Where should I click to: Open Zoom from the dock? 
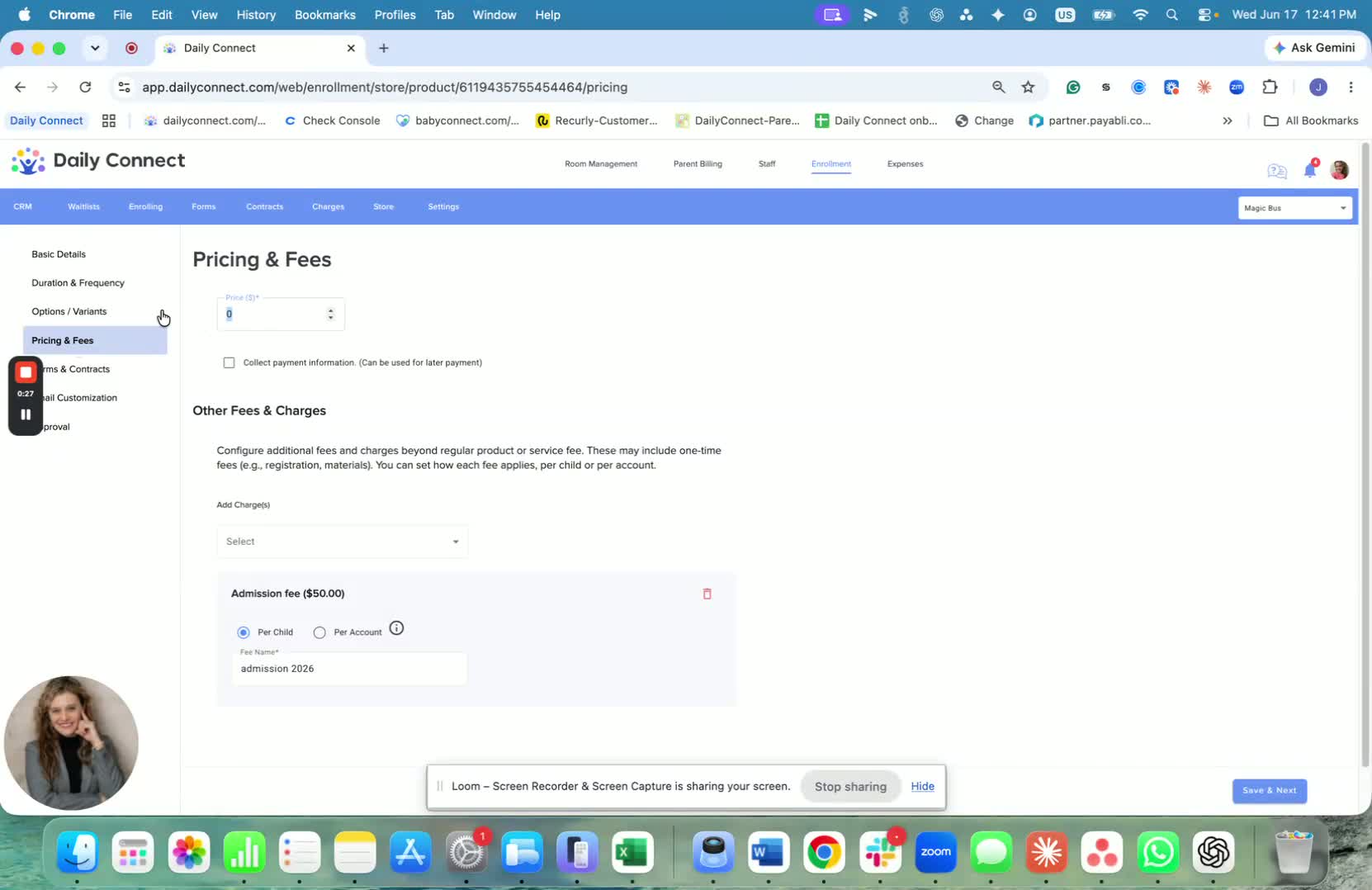pyautogui.click(x=935, y=852)
